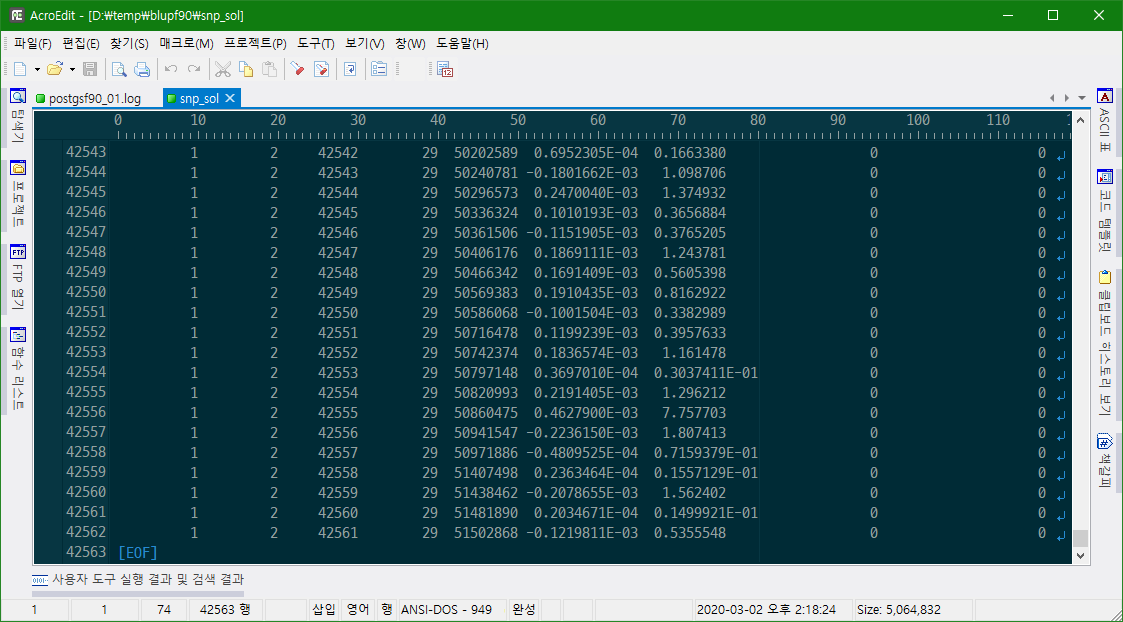The image size is (1123, 622).
Task: Click the Copy icon in the toolbar
Action: [246, 70]
